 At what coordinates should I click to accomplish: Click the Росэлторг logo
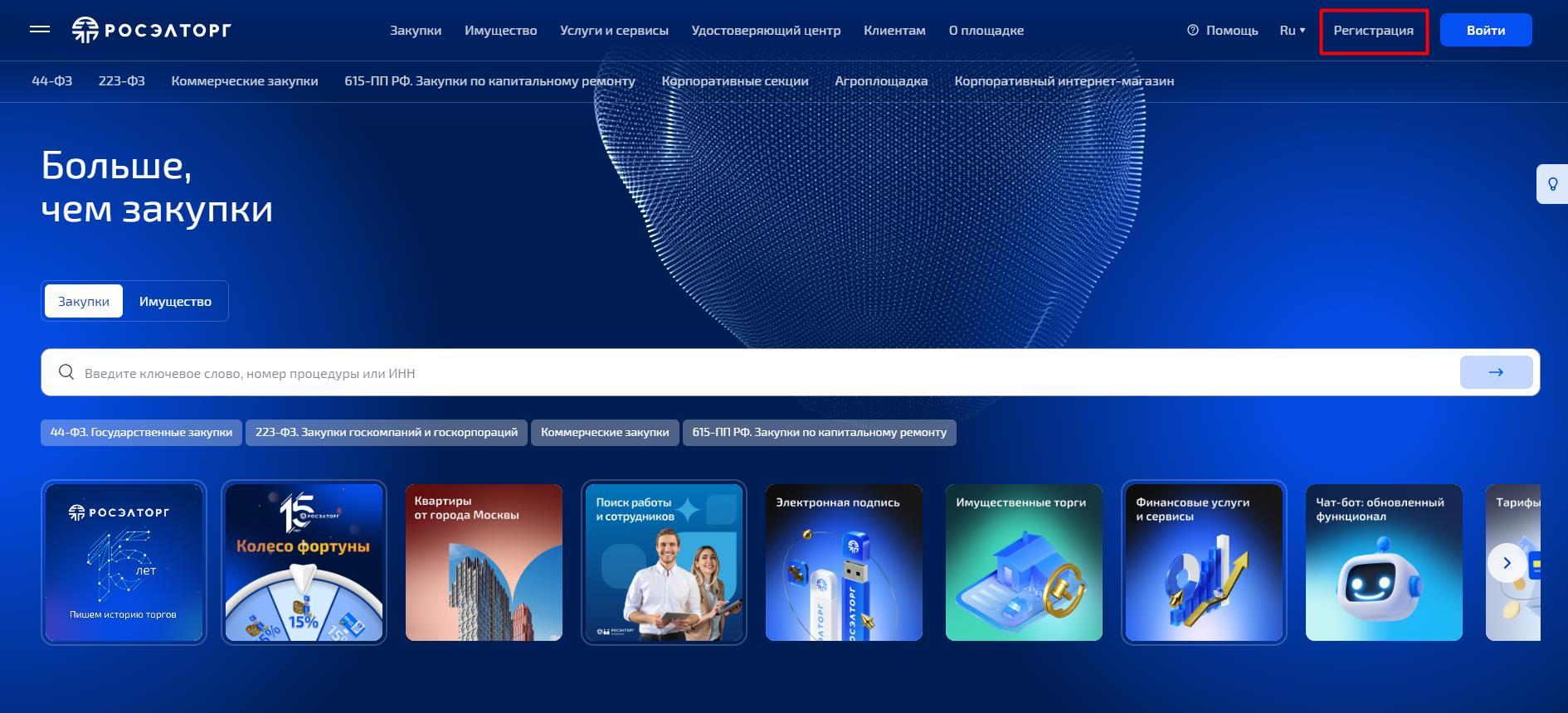151,30
